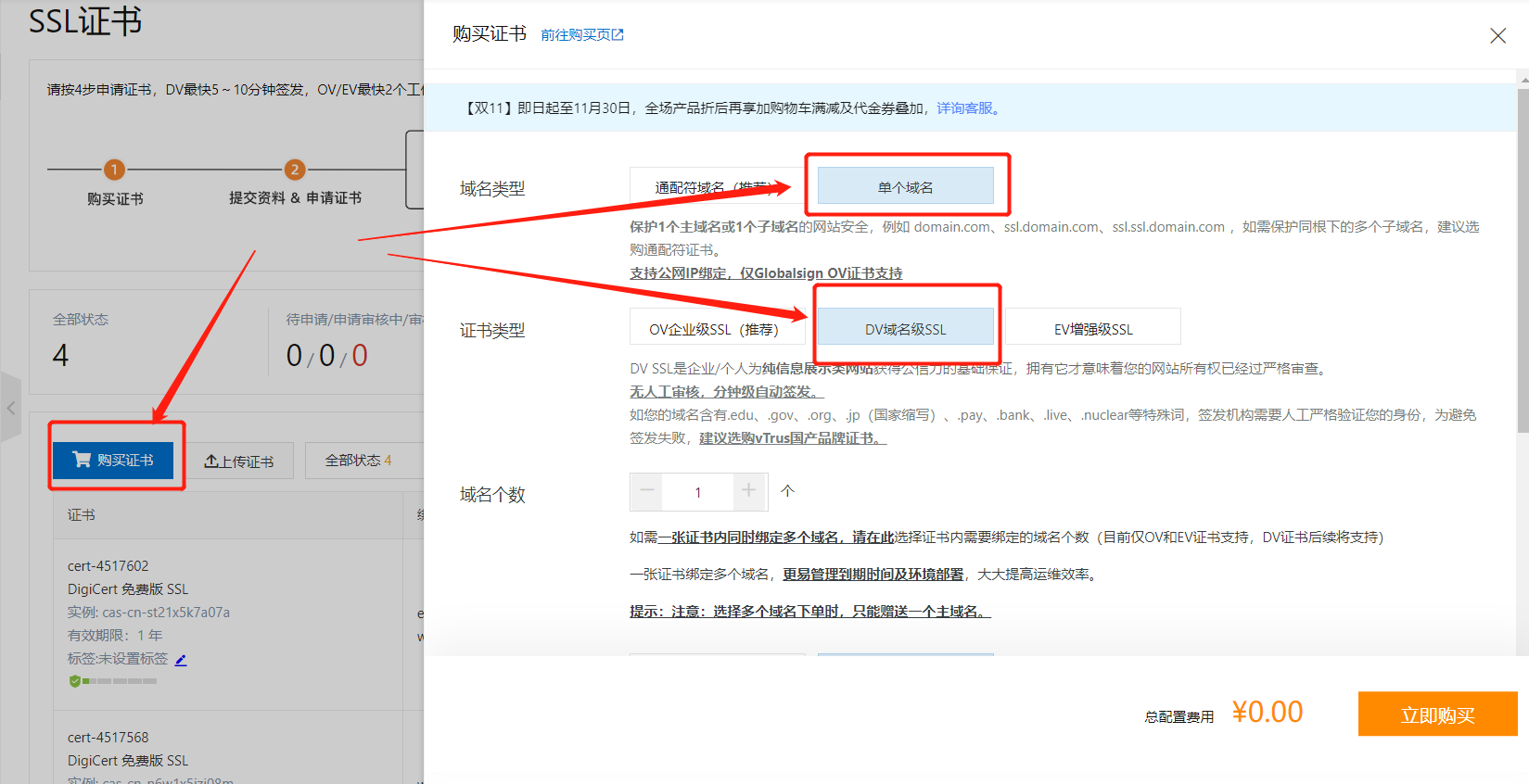Click the 详询客服 link
The height and width of the screenshot is (784, 1529).
tap(968, 108)
